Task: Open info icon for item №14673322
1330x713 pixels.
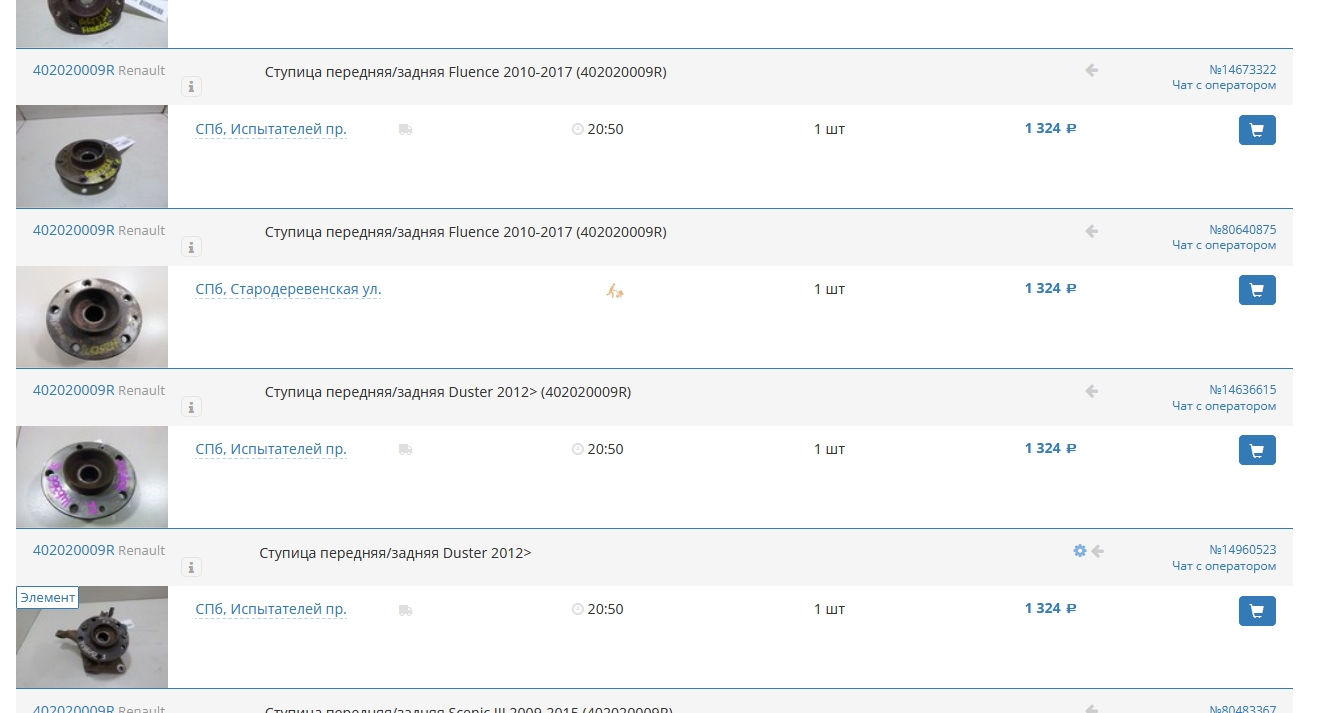Action: tap(191, 87)
